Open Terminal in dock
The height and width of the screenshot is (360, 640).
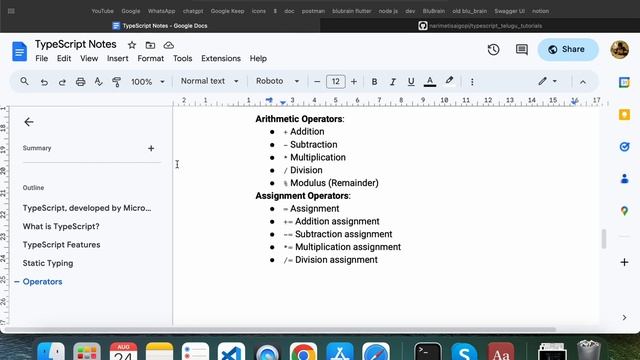[428, 352]
